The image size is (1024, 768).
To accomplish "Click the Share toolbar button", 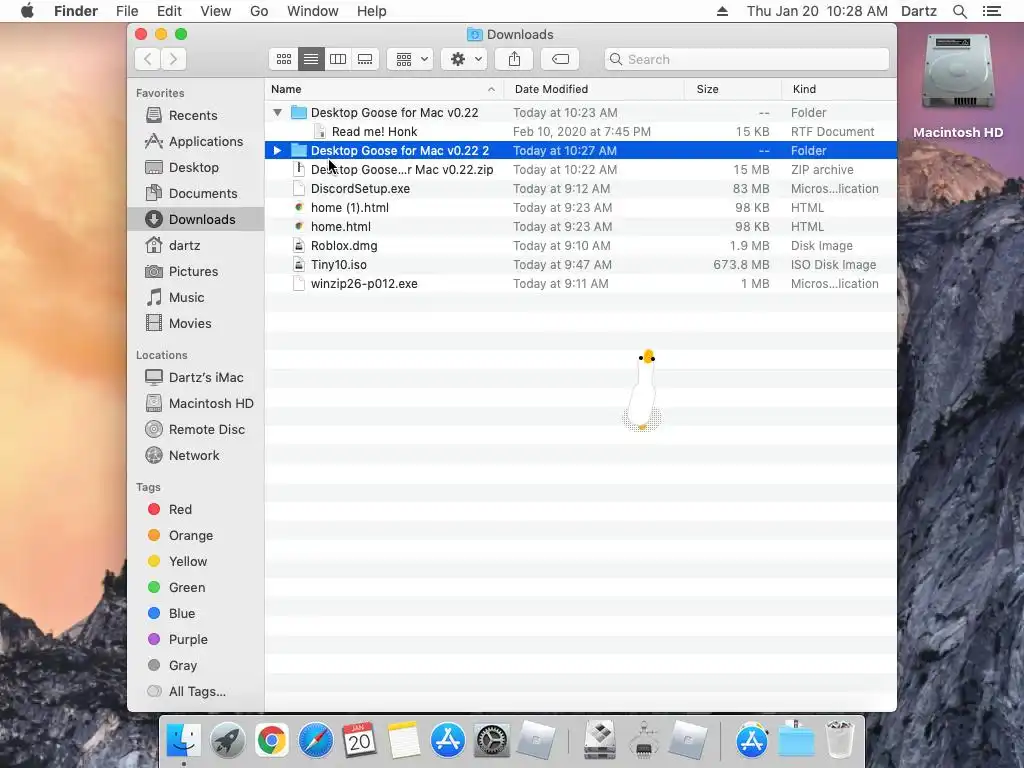I will coord(515,59).
